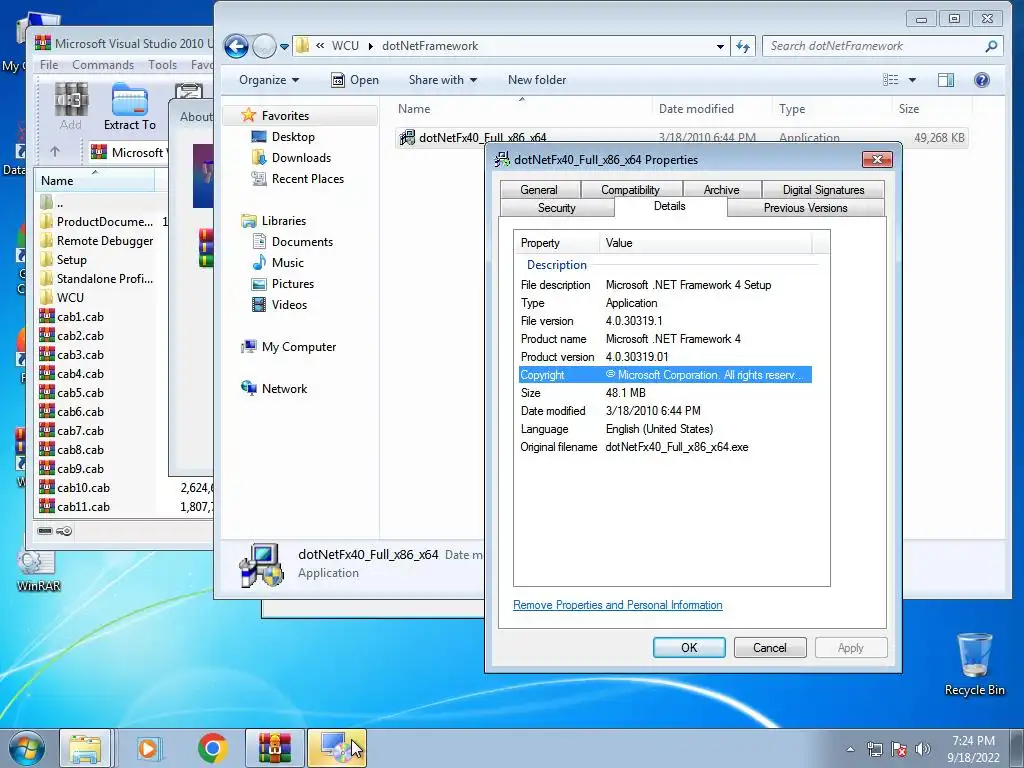This screenshot has width=1024, height=768.
Task: Click the refresh button beside address bar
Action: click(743, 46)
